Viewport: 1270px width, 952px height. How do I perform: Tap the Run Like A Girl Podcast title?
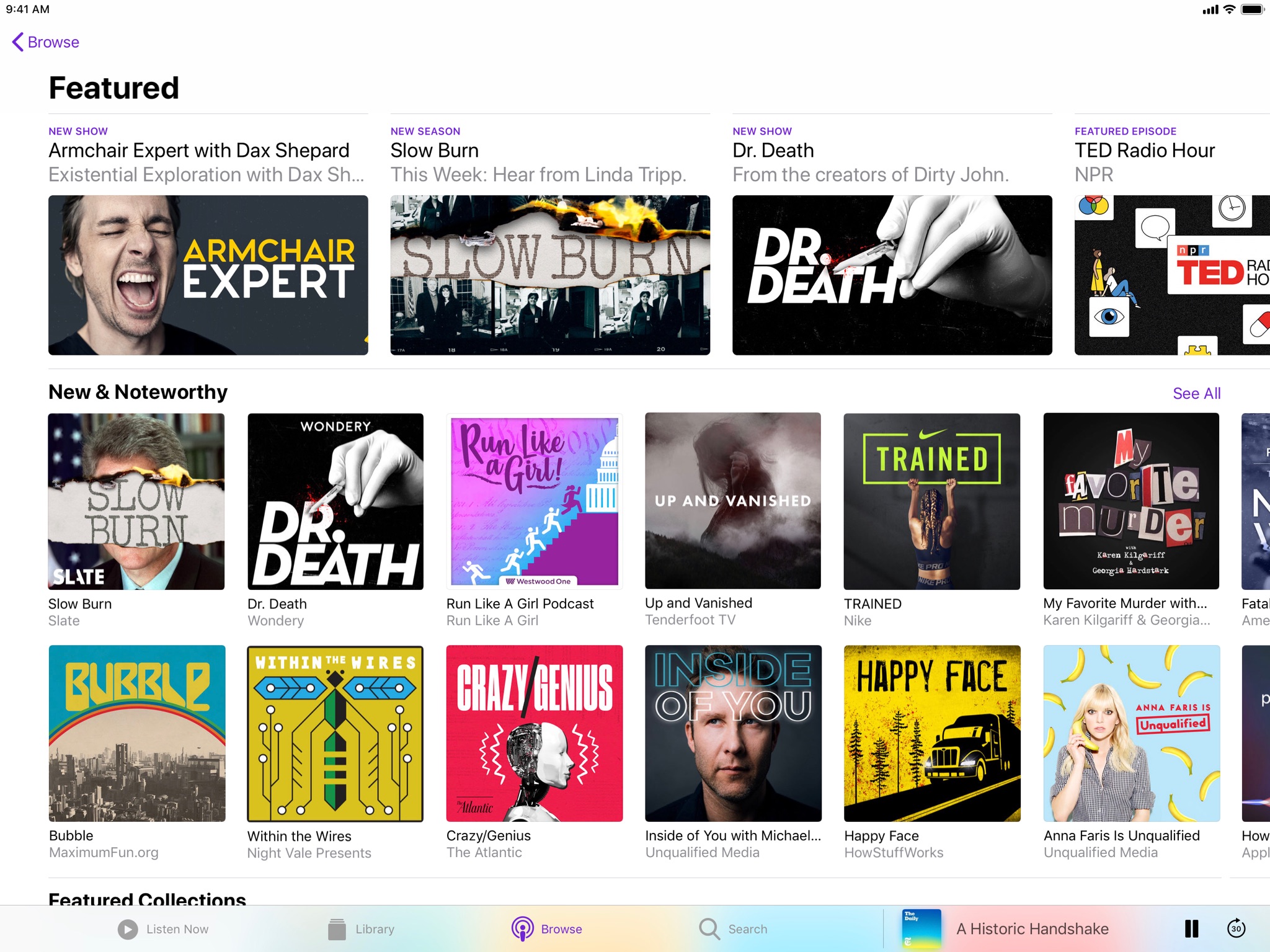click(x=520, y=603)
